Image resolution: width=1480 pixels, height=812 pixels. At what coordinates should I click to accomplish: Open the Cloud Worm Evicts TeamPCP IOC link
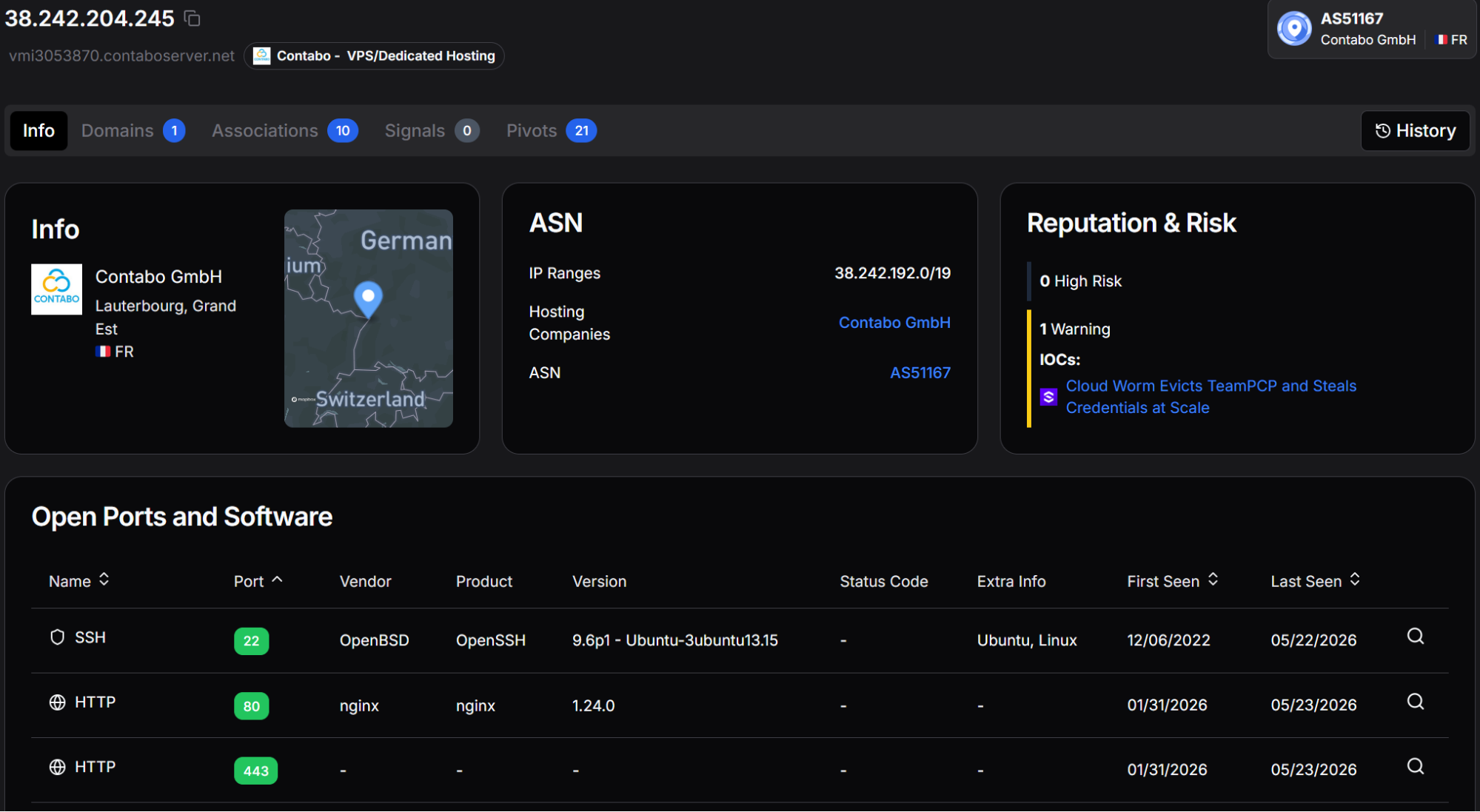[1211, 397]
